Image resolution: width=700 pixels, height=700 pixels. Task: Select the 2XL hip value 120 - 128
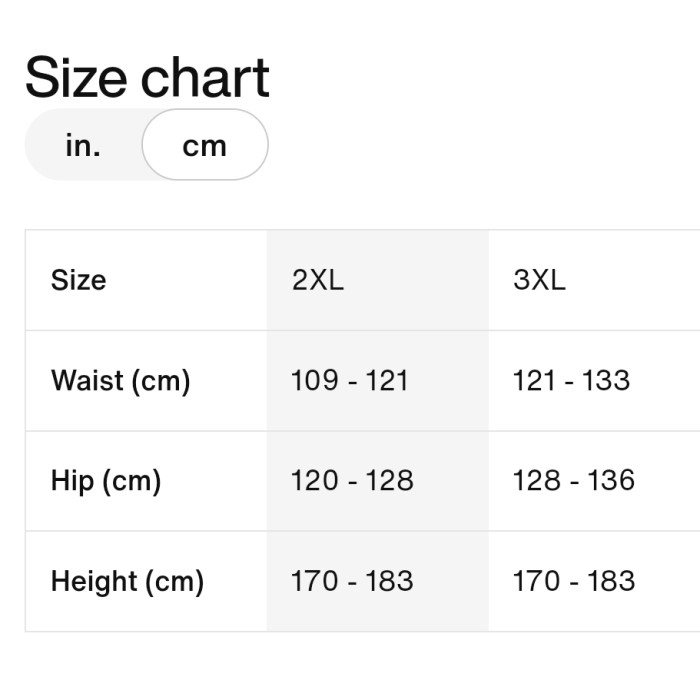tap(352, 480)
